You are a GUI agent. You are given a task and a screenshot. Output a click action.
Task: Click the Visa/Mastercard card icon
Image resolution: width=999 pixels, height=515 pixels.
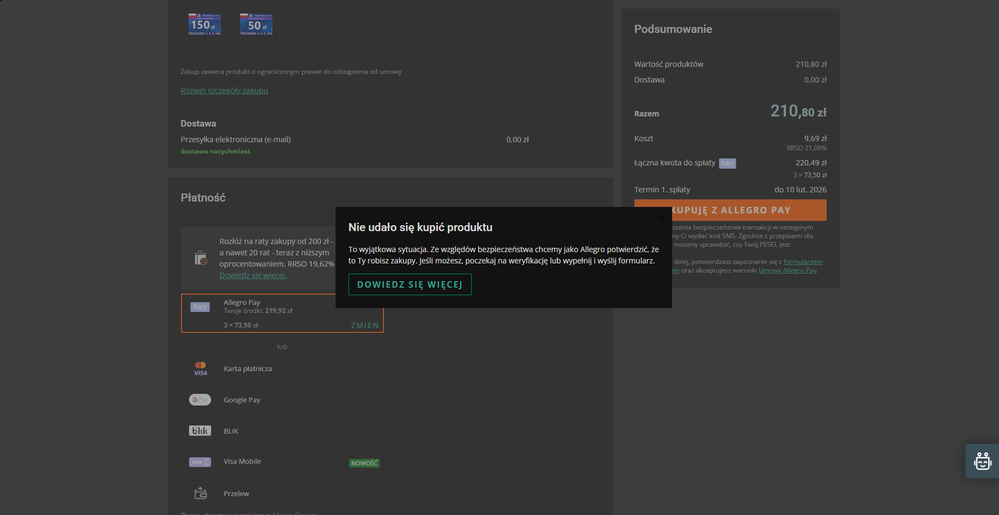200,369
